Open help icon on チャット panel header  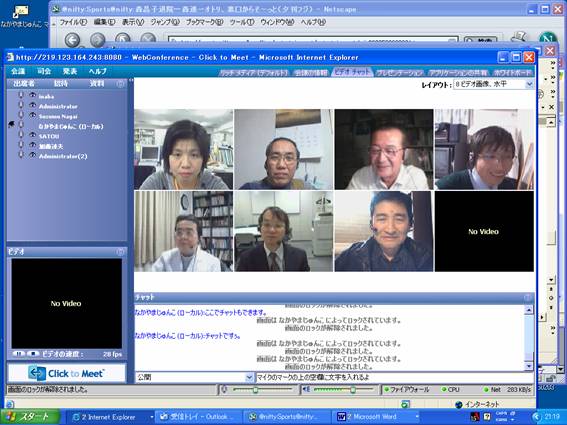click(528, 298)
